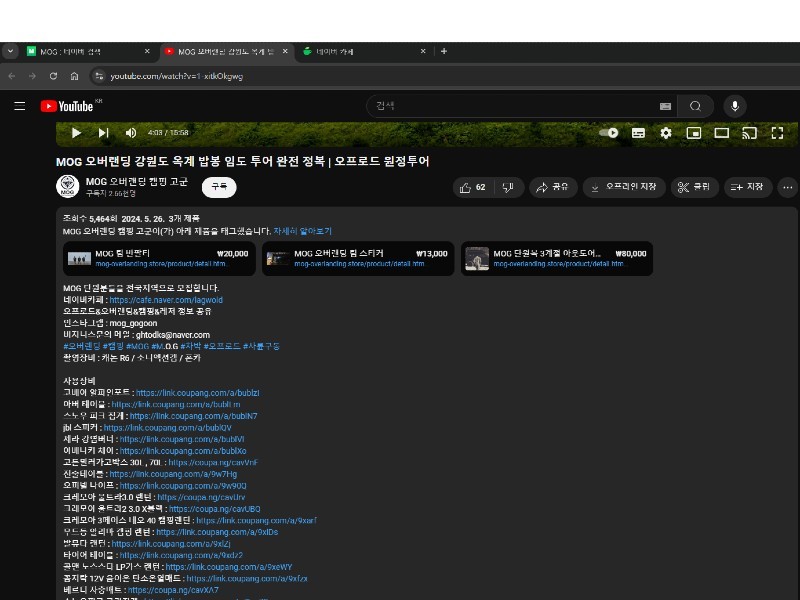
Task: Mute the video volume speaker icon
Action: click(130, 133)
